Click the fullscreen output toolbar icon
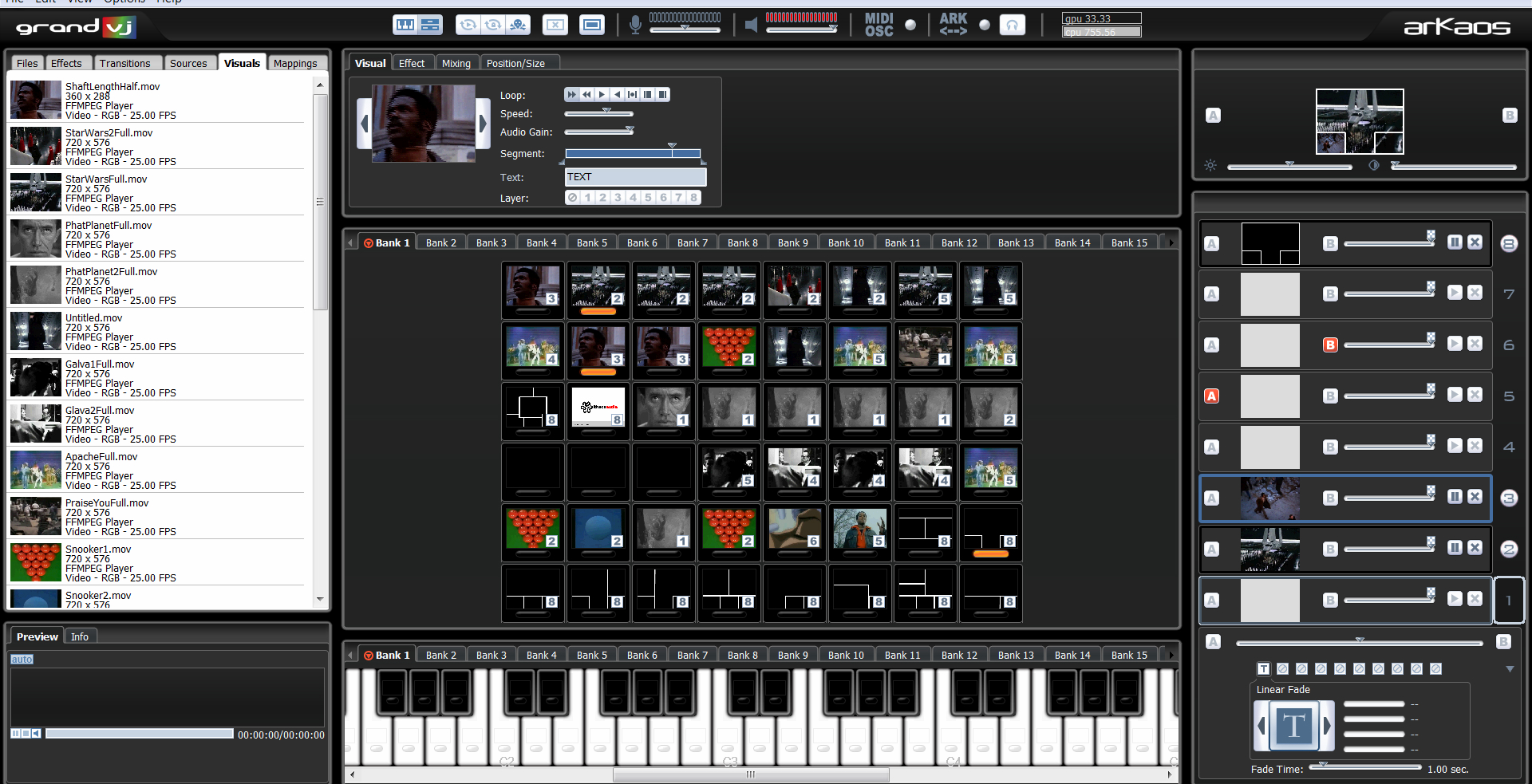Viewport: 1532px width, 784px height. click(x=592, y=25)
